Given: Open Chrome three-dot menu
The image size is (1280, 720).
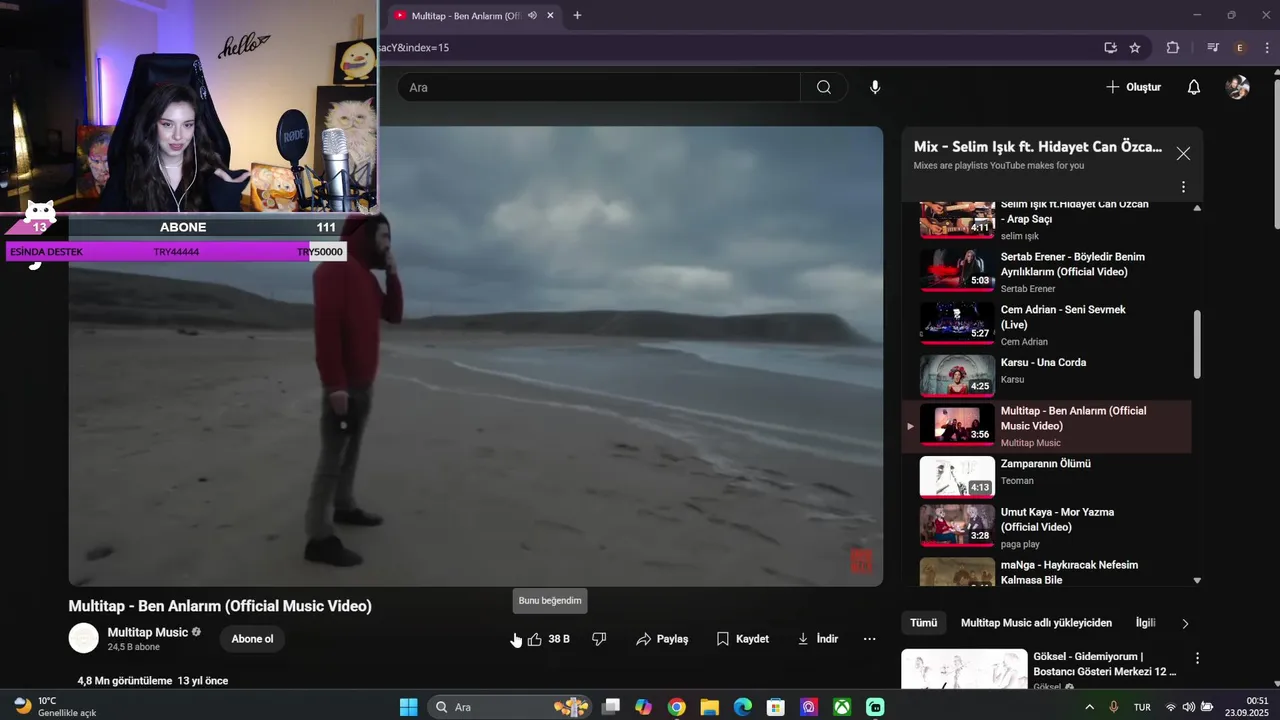Looking at the screenshot, I should point(1265,47).
